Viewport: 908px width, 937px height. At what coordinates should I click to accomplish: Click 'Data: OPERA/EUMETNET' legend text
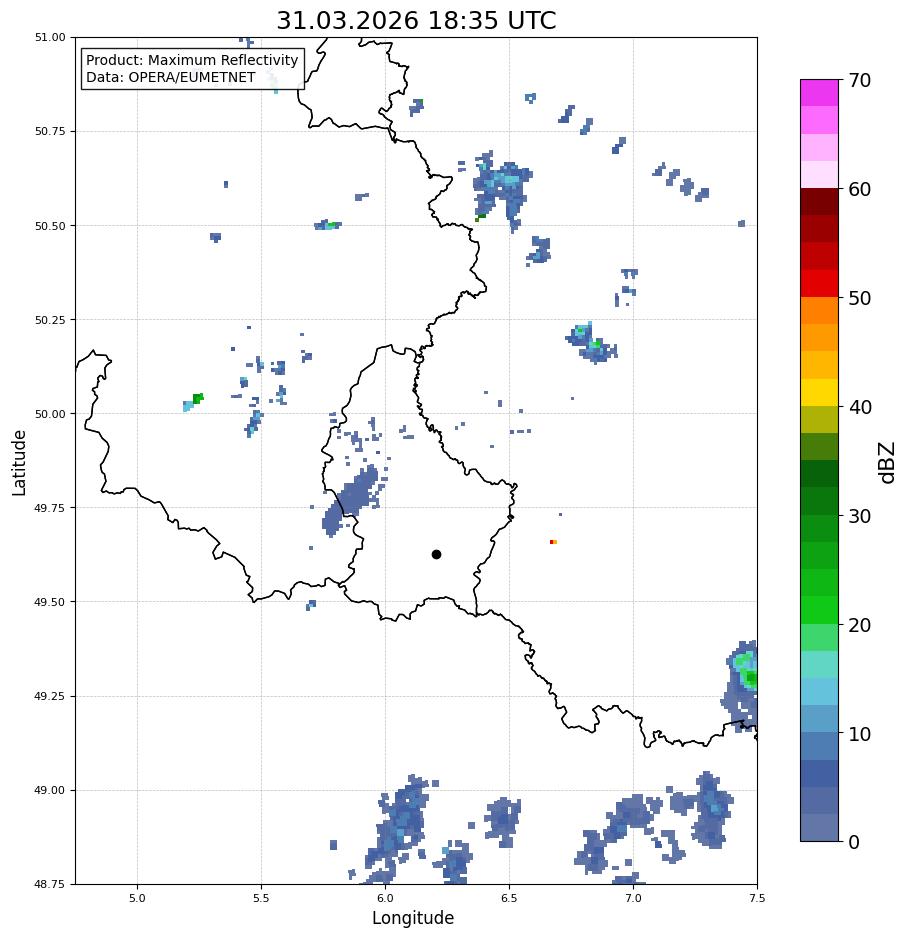click(170, 77)
